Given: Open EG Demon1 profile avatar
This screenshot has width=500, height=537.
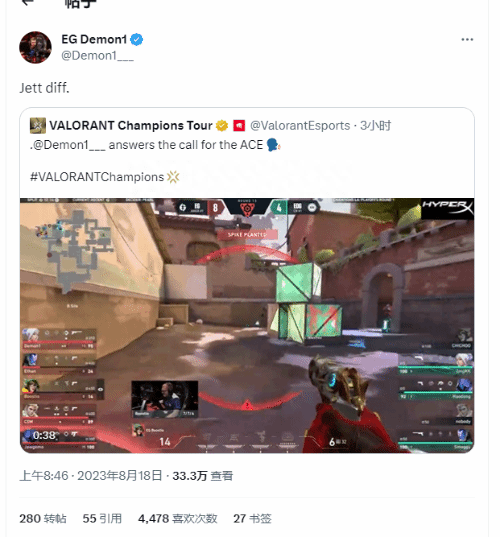Looking at the screenshot, I should point(35,47).
